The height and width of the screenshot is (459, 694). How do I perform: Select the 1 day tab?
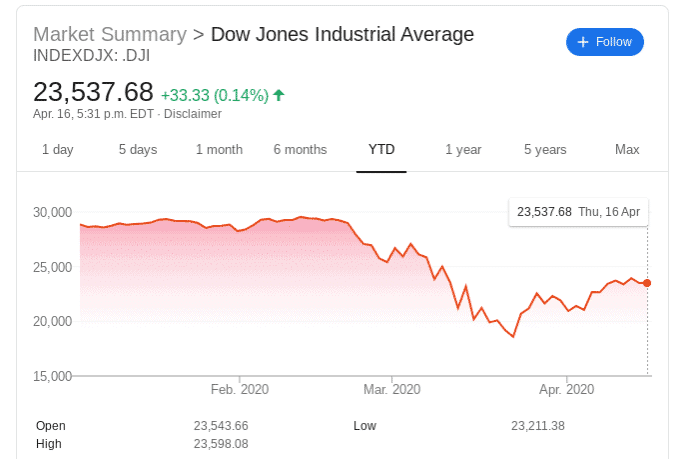click(57, 150)
